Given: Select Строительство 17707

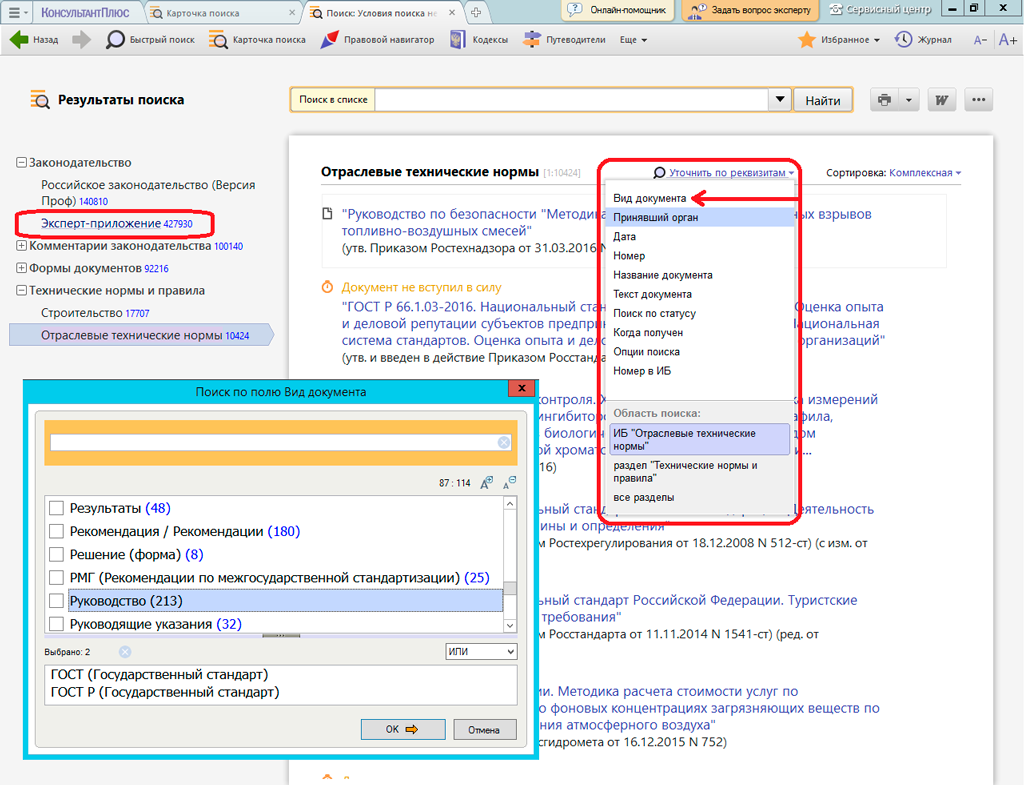Looking at the screenshot, I should coord(95,313).
